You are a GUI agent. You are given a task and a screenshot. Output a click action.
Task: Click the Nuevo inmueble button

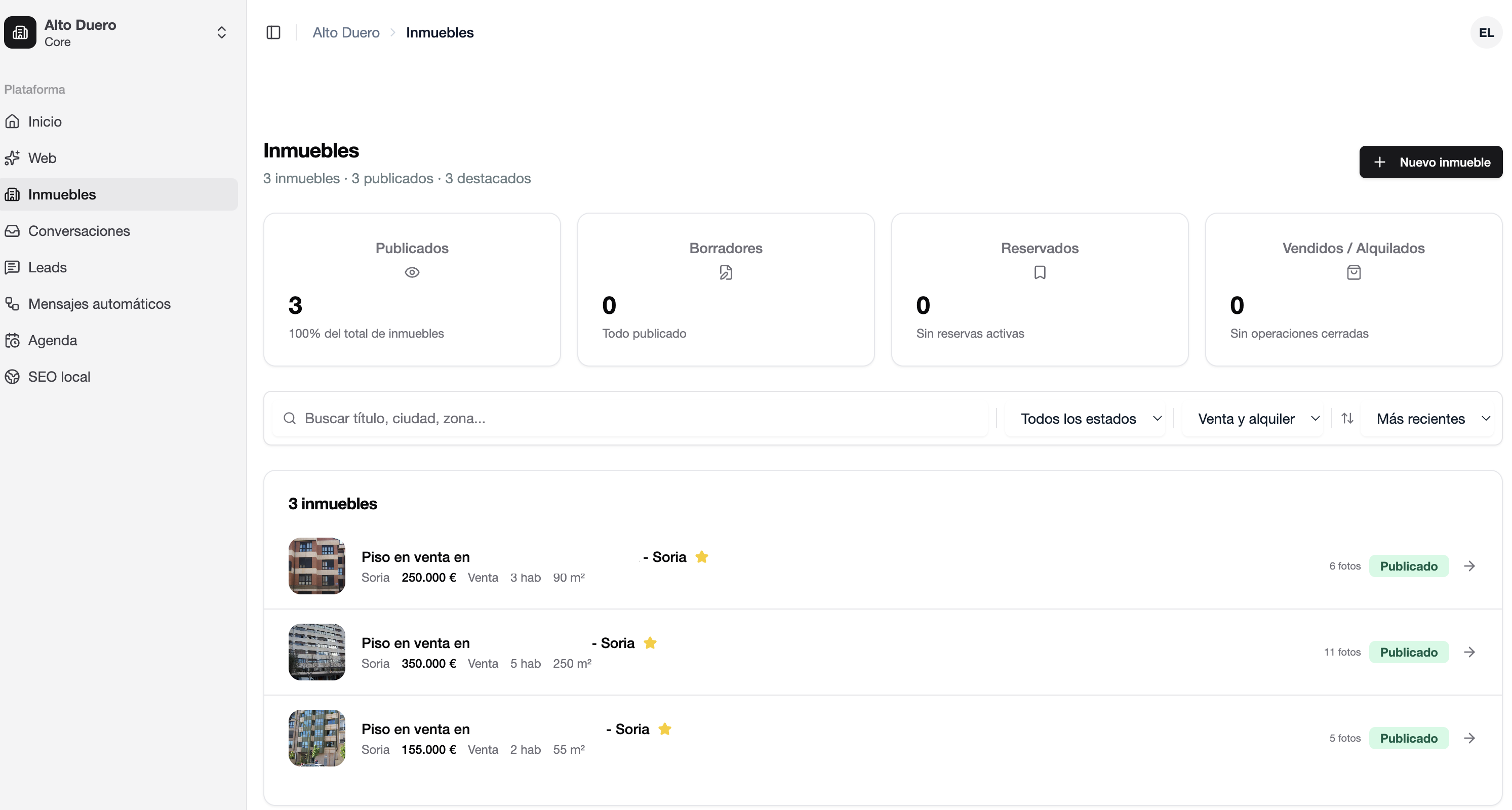[x=1430, y=162]
